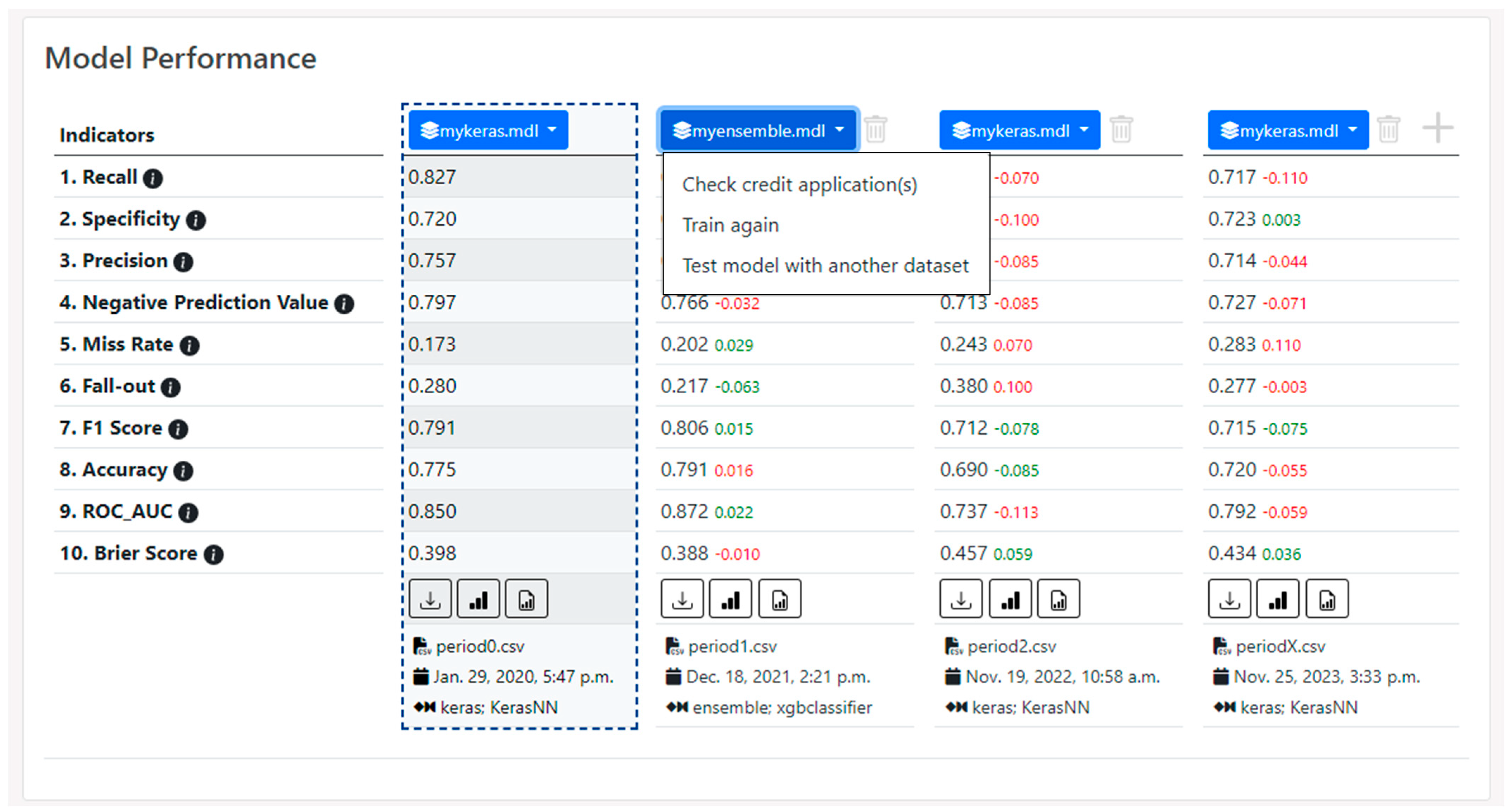Screen dimensions: 1512x812
Task: Click the period1.csv file label
Action: (732, 647)
